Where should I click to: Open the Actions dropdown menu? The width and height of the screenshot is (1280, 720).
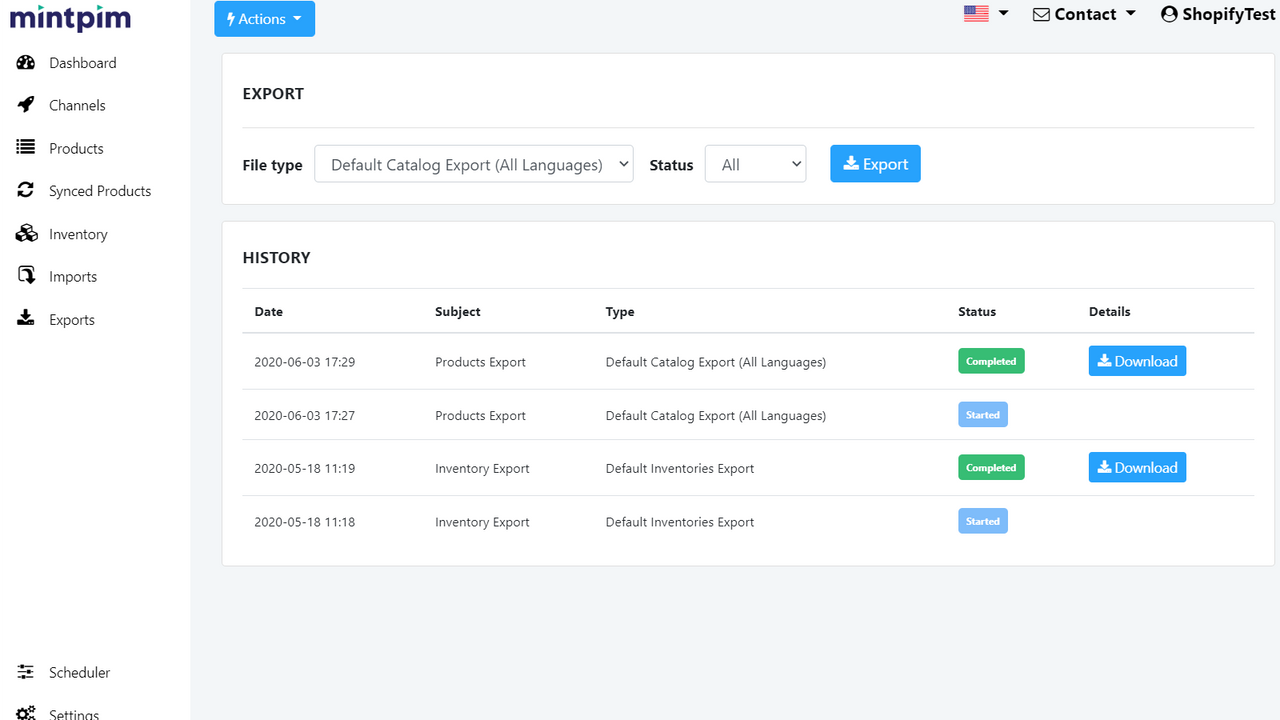[x=264, y=18]
